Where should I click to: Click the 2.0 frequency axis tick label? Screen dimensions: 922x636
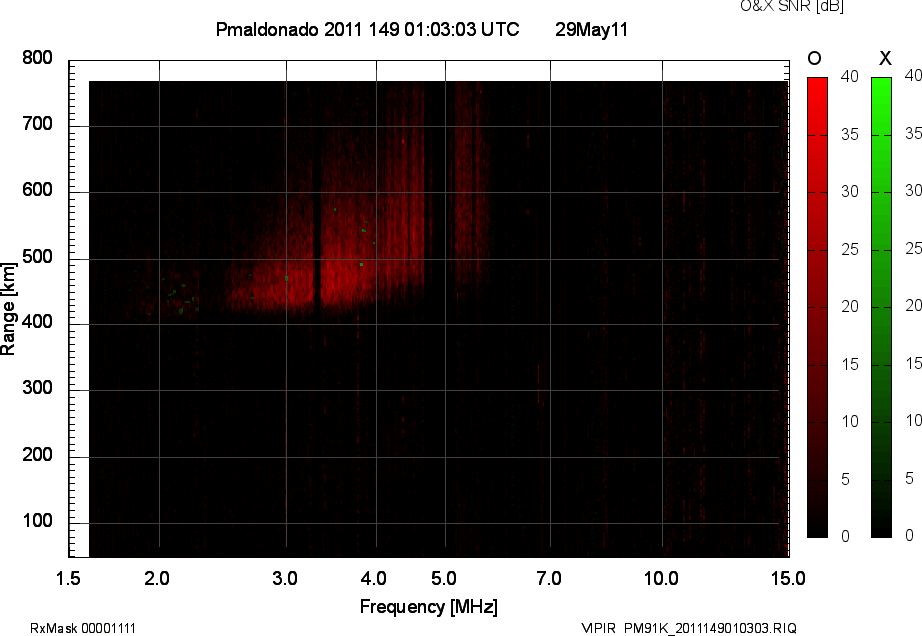[157, 578]
